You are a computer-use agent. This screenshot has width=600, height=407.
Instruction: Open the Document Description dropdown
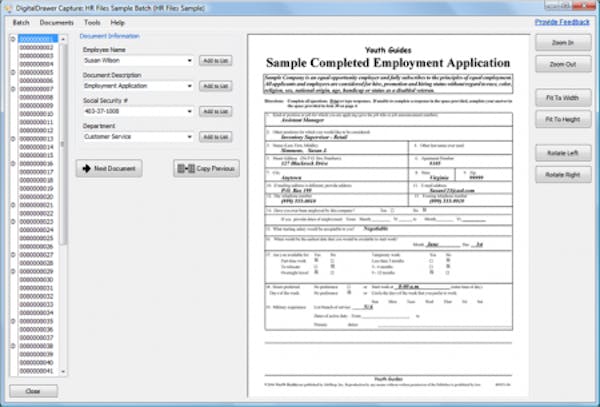[x=189, y=86]
